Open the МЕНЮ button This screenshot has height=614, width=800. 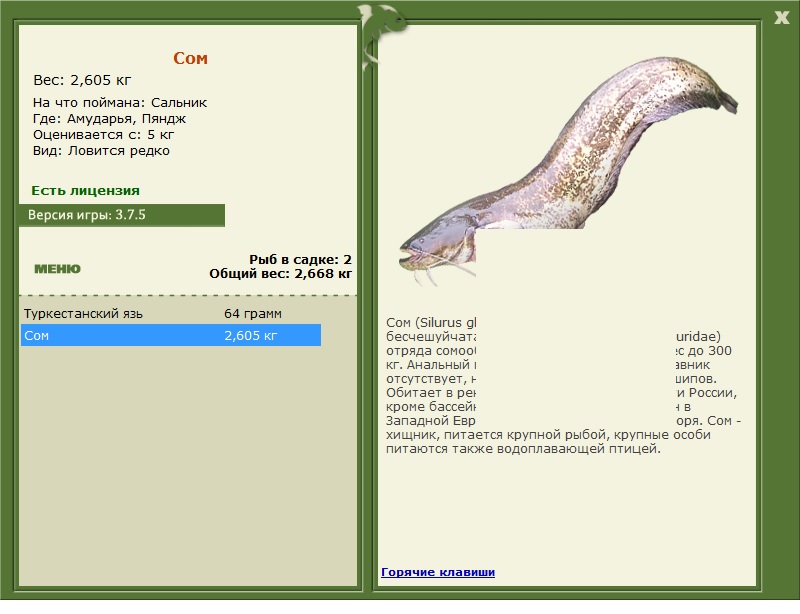(57, 269)
